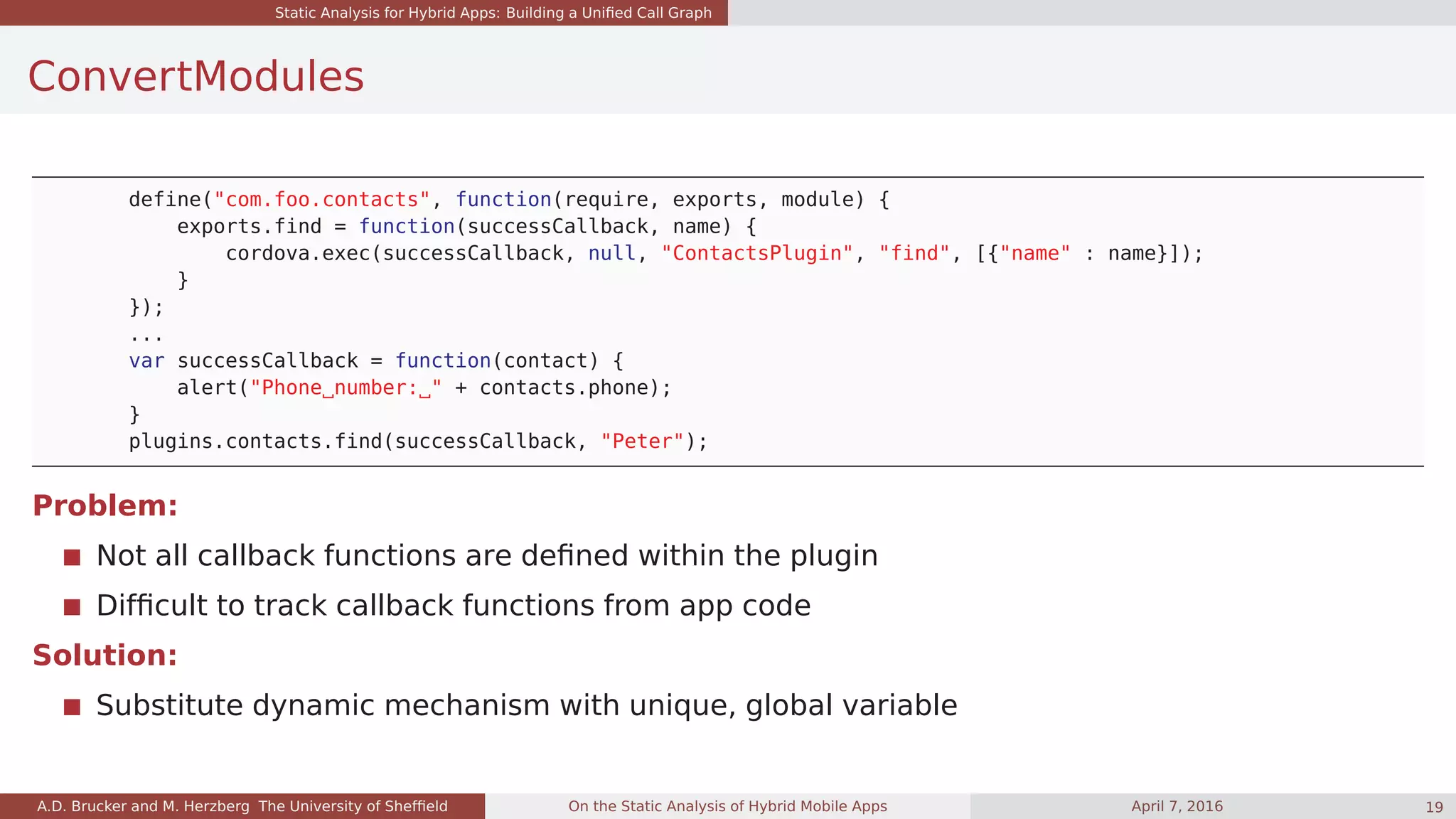The height and width of the screenshot is (819, 1456).
Task: Click the footer text 'A.D. Brucker and M. Herzberg The University of Sheffield'
Action: 242,806
